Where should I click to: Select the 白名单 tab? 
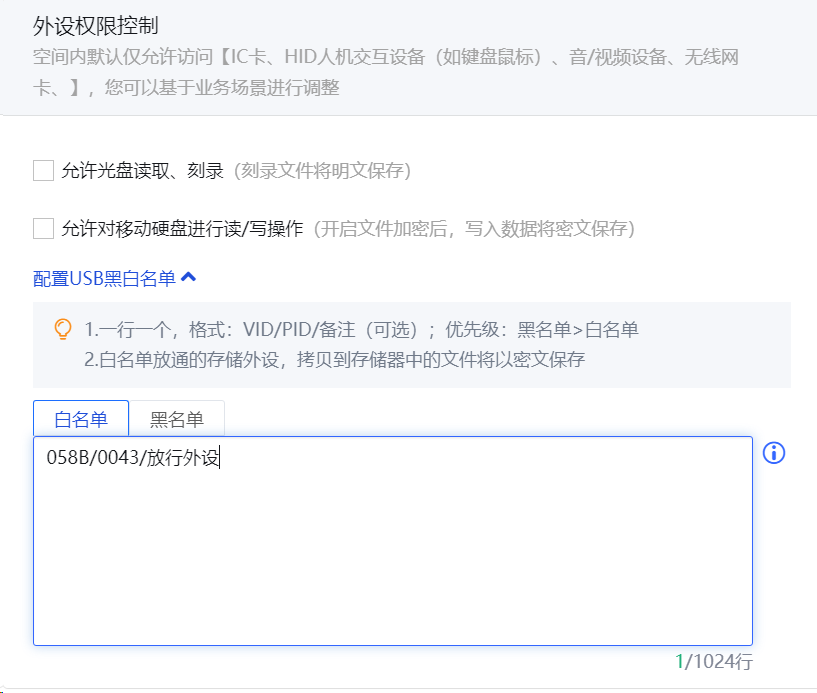tap(80, 418)
